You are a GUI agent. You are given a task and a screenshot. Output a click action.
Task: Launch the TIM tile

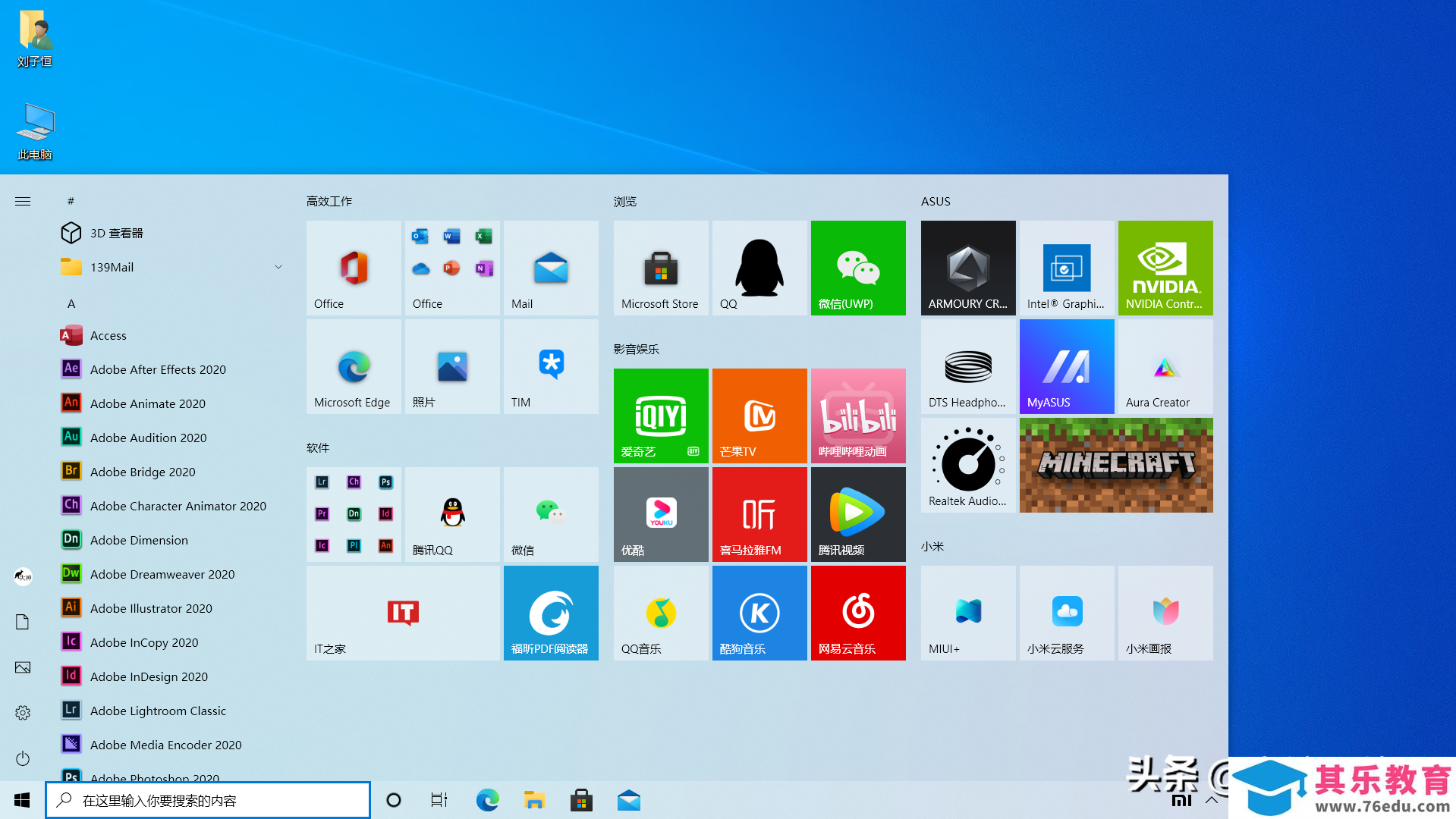pos(551,367)
